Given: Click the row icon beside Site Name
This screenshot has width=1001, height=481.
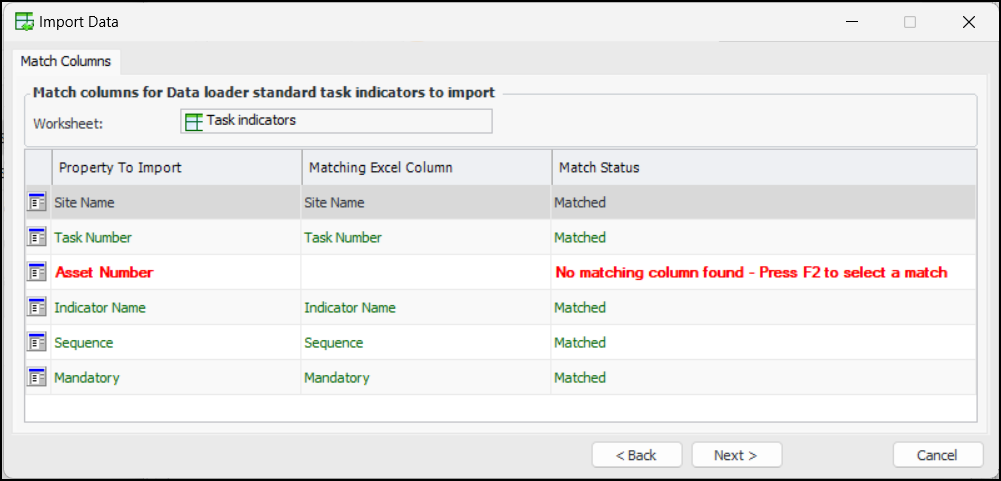Looking at the screenshot, I should pyautogui.click(x=37, y=202).
